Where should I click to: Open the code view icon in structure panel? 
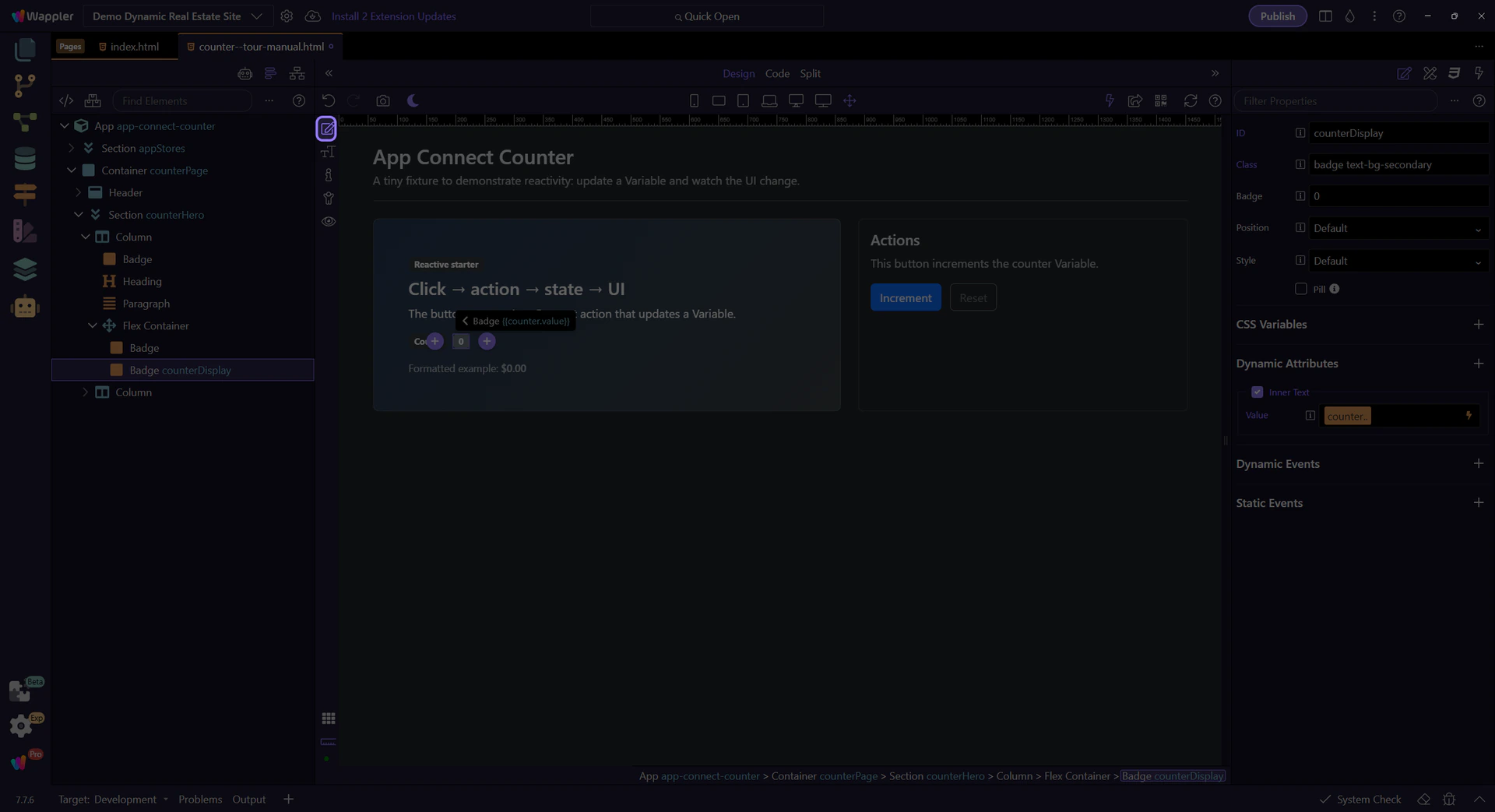[x=66, y=101]
